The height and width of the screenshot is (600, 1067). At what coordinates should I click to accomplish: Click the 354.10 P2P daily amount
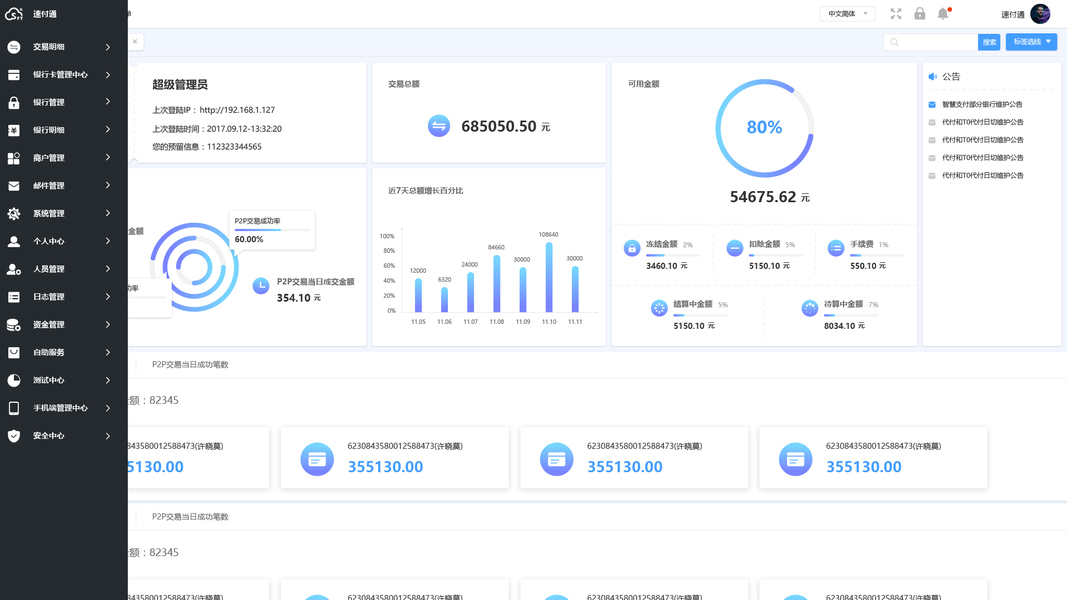(293, 298)
